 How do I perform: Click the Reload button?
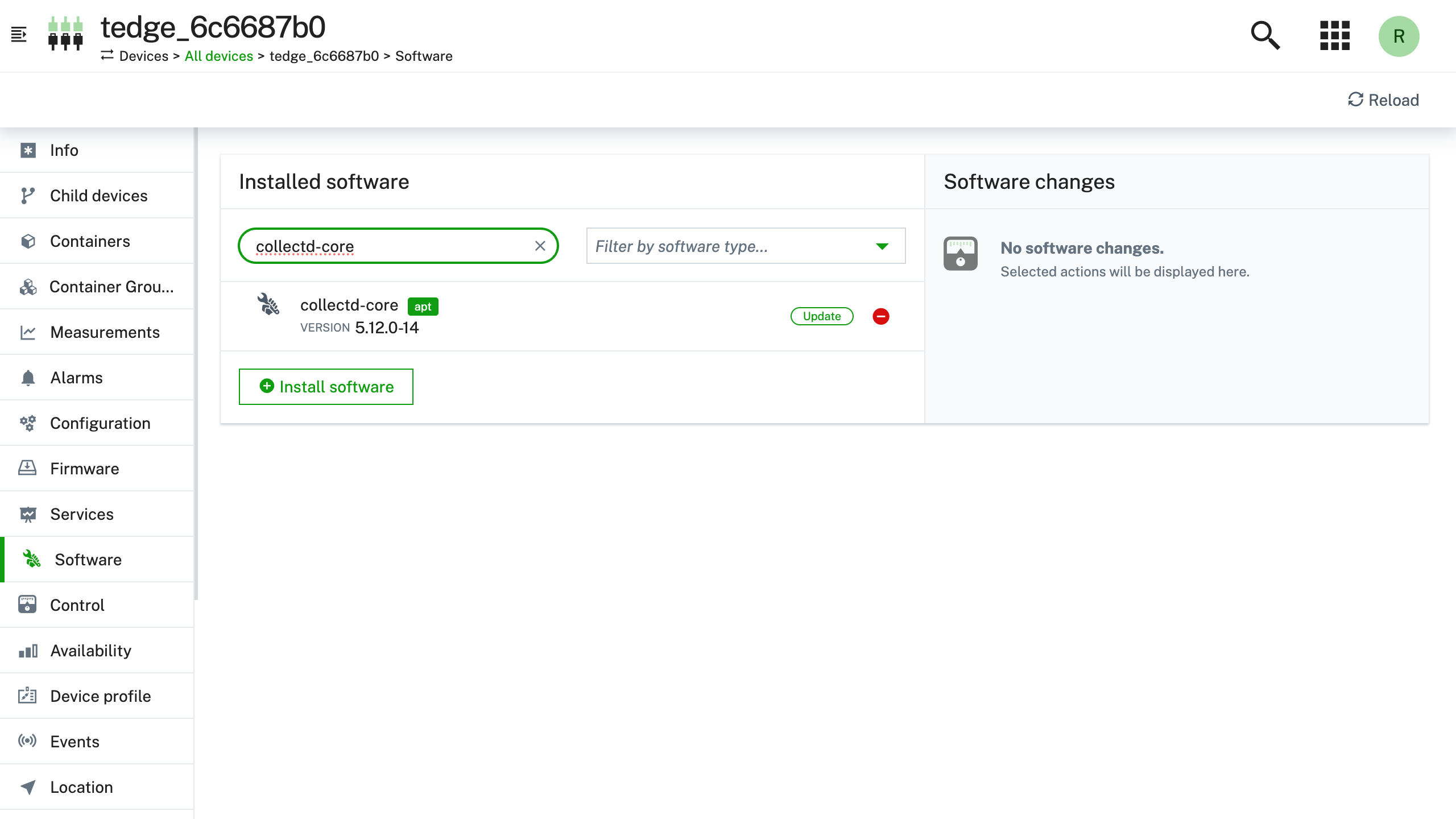point(1383,100)
